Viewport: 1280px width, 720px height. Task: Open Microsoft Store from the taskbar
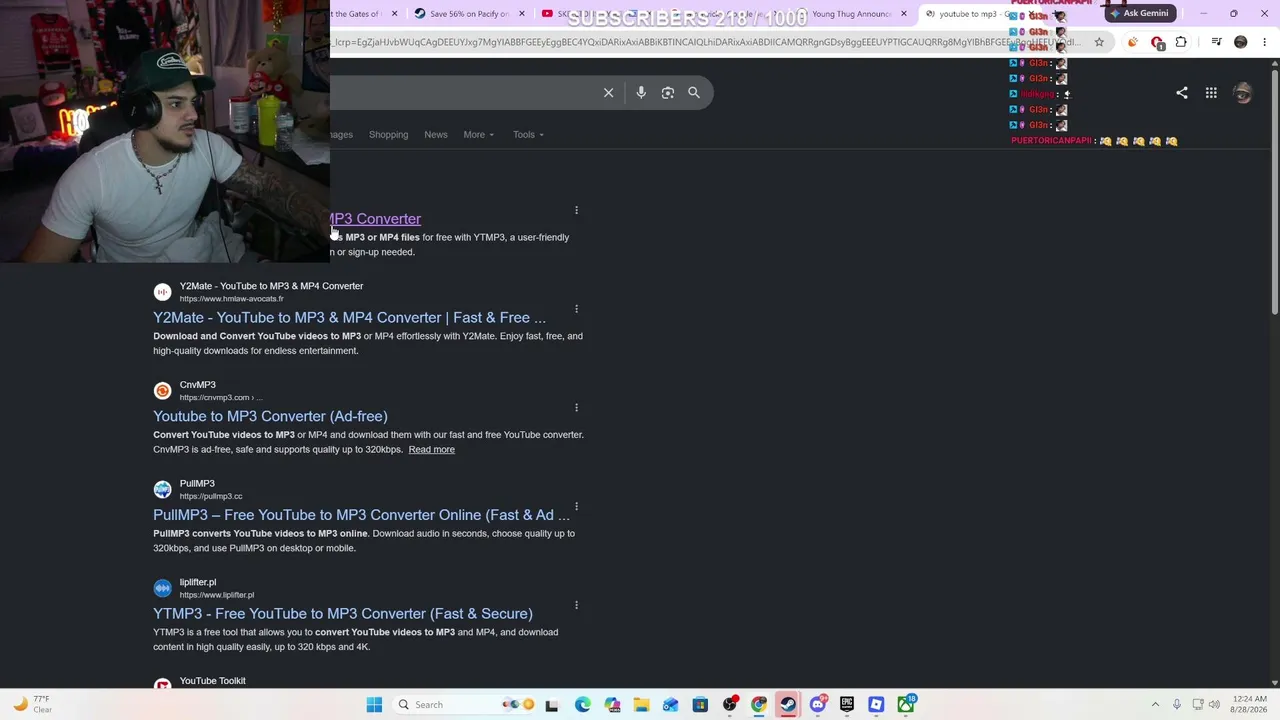pyautogui.click(x=700, y=705)
